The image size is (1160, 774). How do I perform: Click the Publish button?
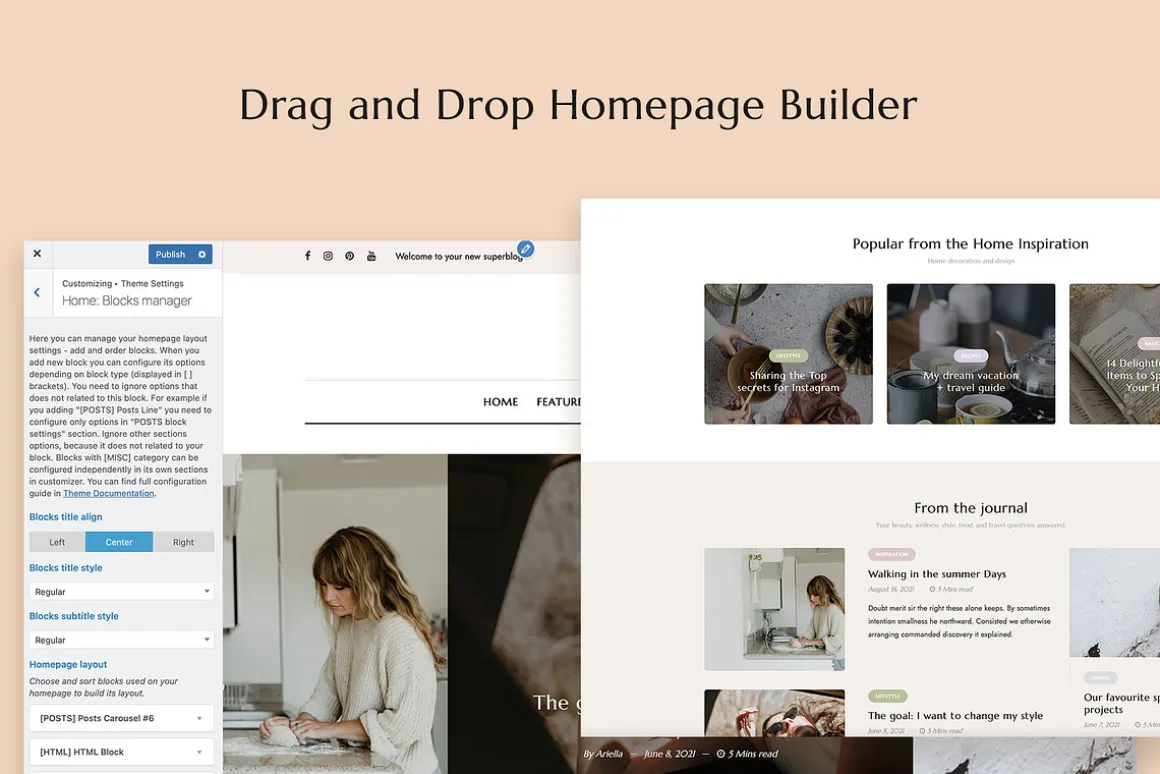pos(170,255)
